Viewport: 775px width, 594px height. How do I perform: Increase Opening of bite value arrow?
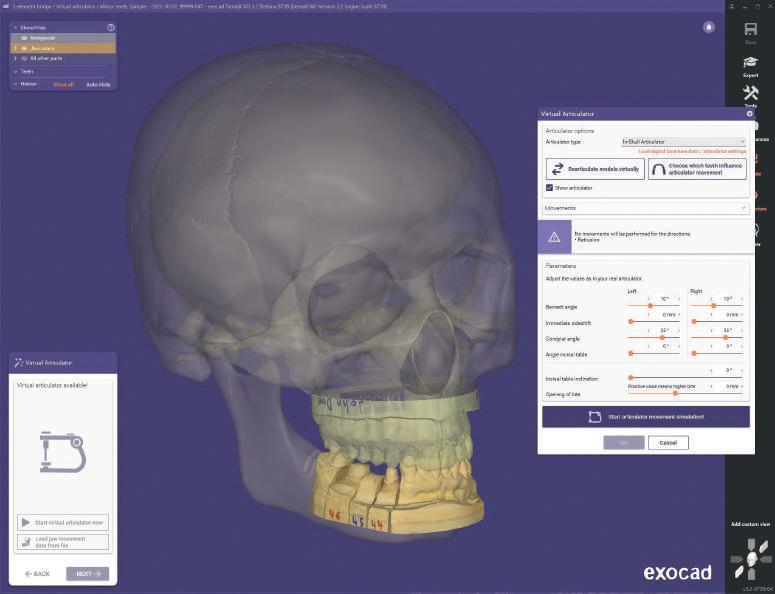coord(742,386)
